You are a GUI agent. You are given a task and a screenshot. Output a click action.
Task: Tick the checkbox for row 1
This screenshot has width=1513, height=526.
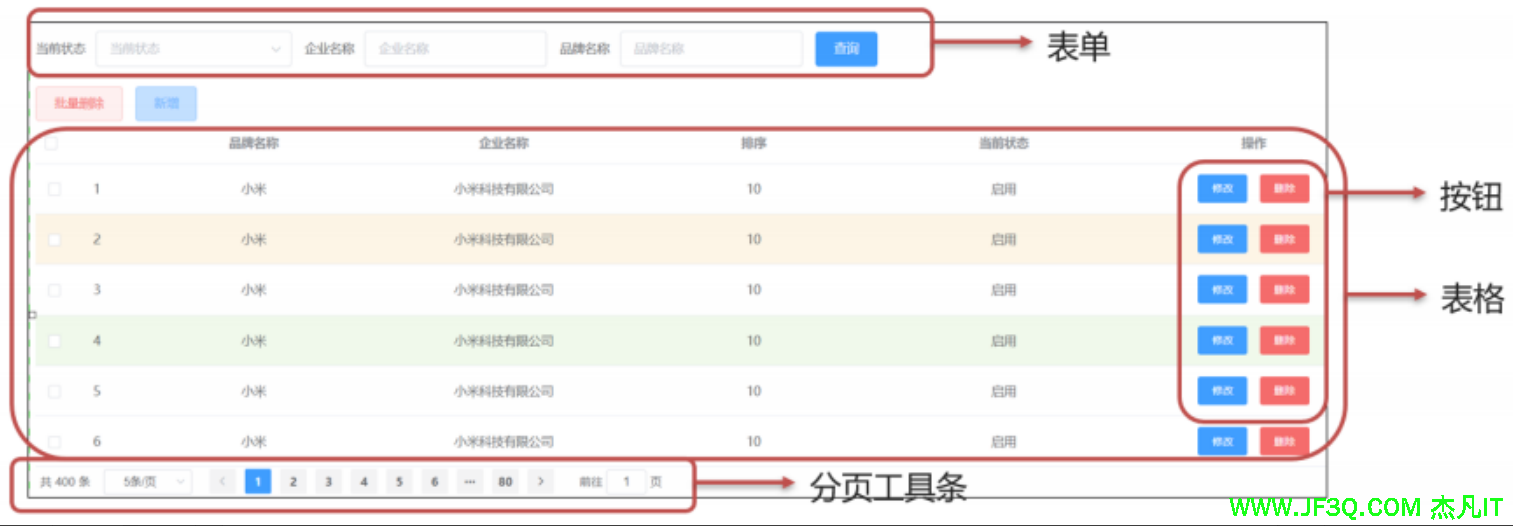54,189
